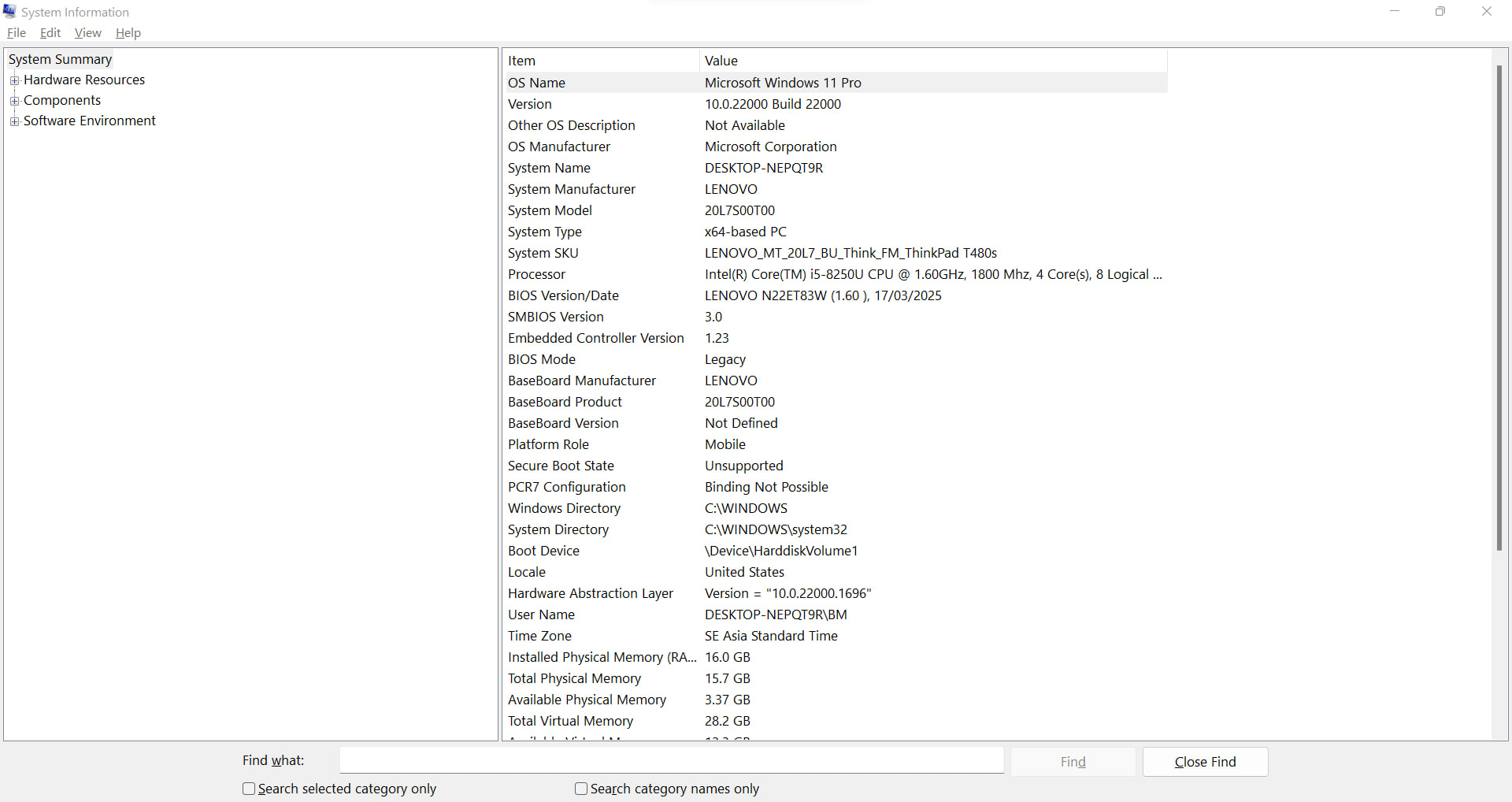Select the BaseBoard Manufacturer row
Screen dimensions: 1512x802
[x=836, y=381]
